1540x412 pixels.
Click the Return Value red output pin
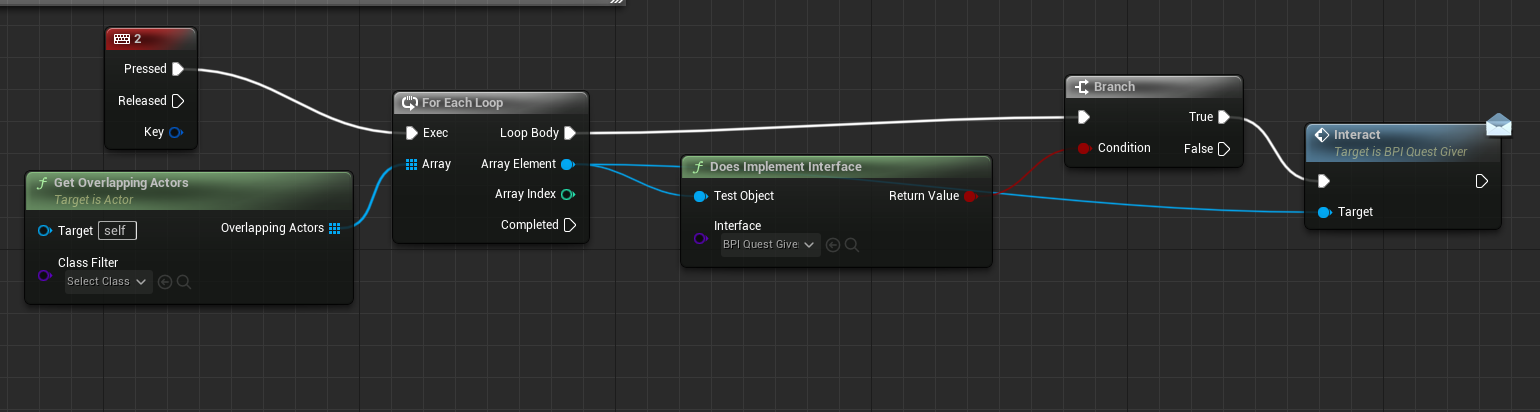pyautogui.click(x=970, y=196)
